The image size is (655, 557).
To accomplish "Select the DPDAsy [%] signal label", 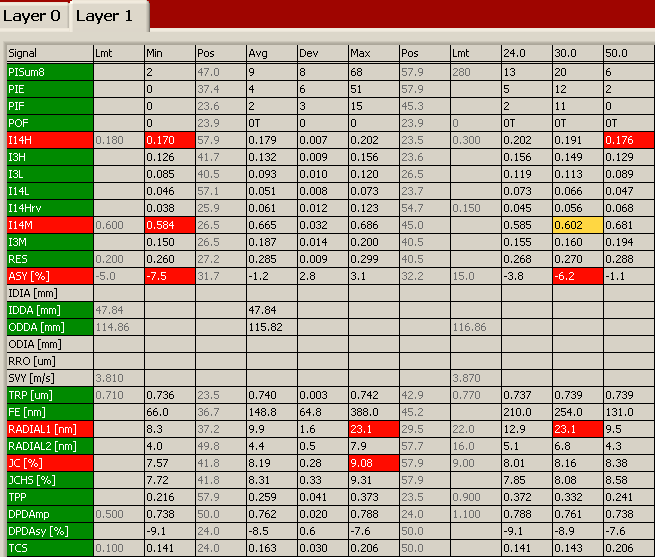I will [50, 531].
